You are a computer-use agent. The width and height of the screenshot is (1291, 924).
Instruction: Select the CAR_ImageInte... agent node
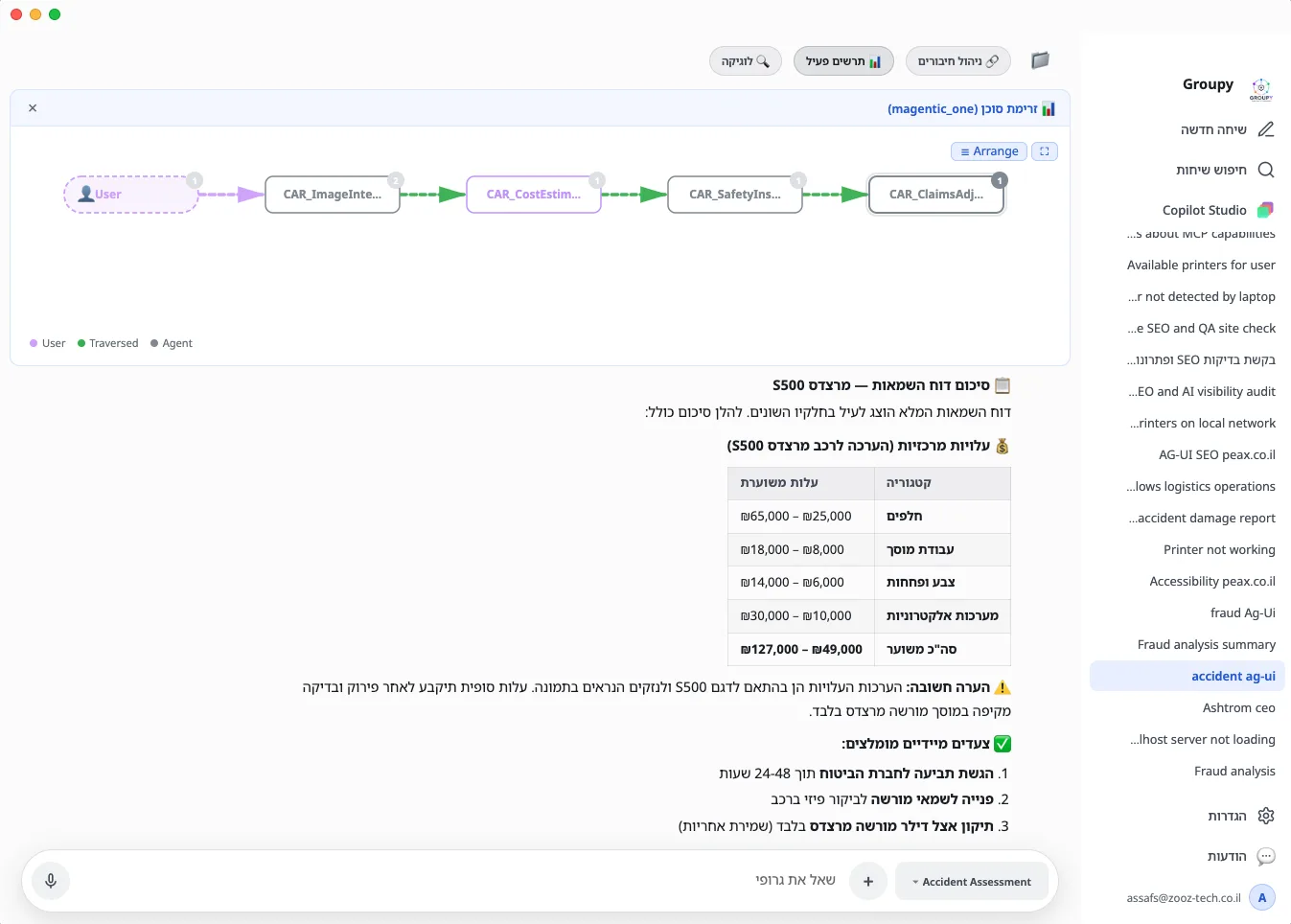tap(333, 195)
